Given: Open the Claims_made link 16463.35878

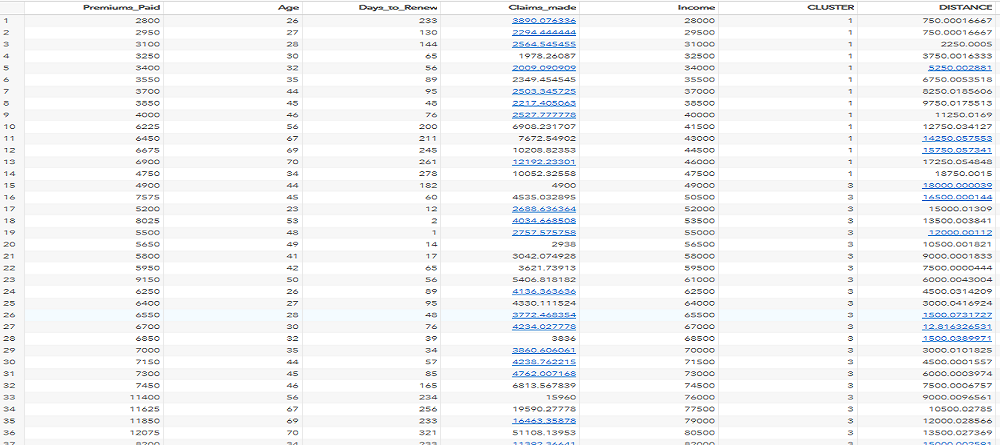Looking at the screenshot, I should click(544, 419).
